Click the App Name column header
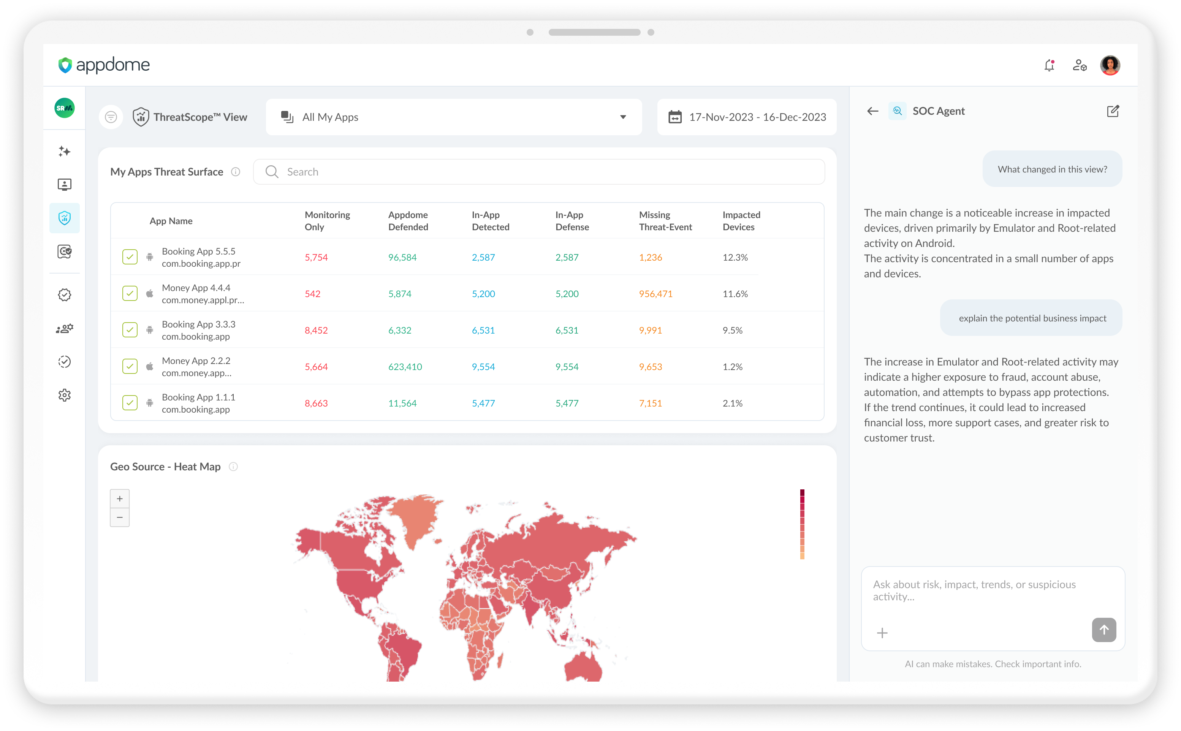 pos(171,221)
